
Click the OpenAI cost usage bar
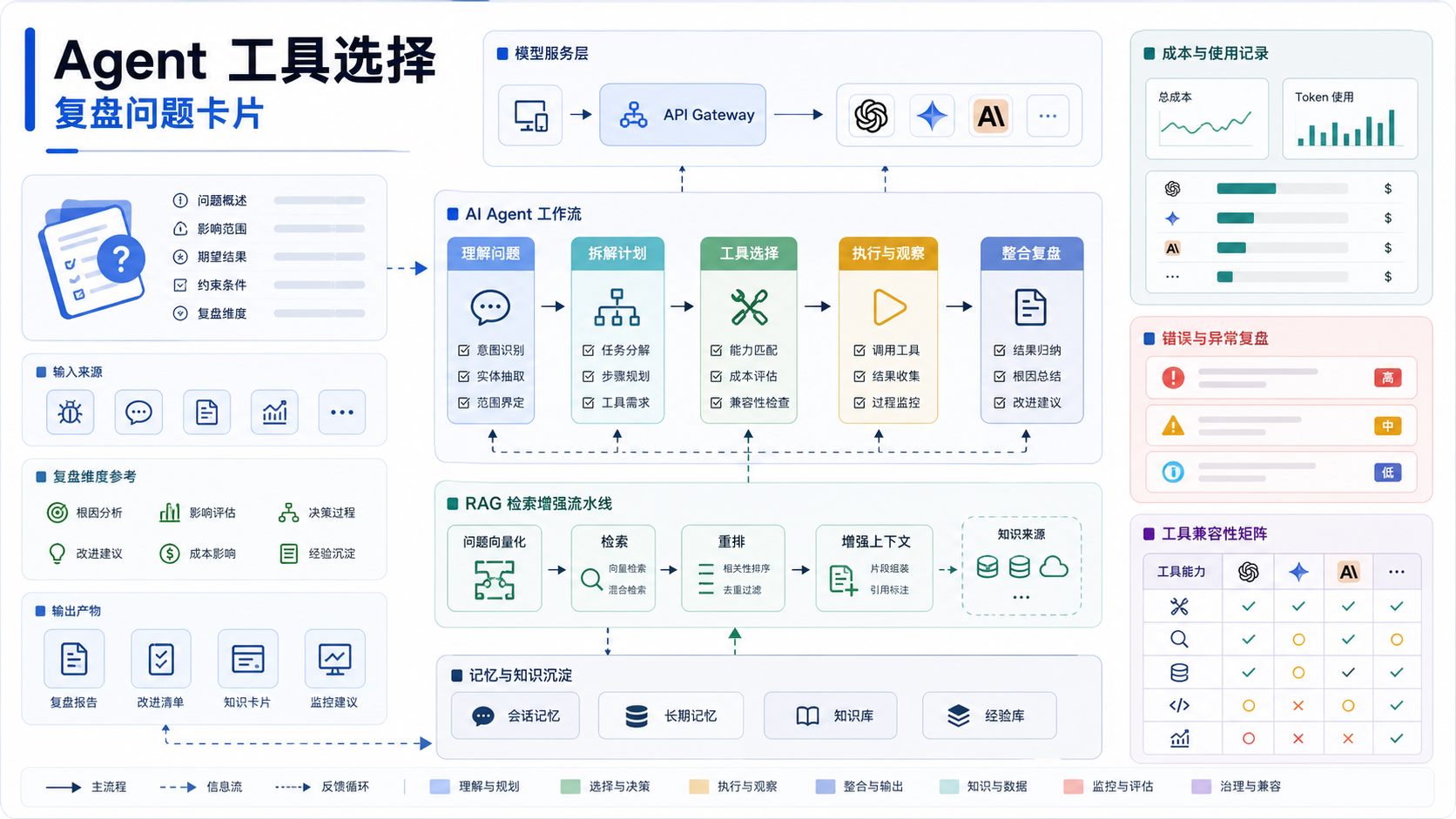pyautogui.click(x=1282, y=189)
